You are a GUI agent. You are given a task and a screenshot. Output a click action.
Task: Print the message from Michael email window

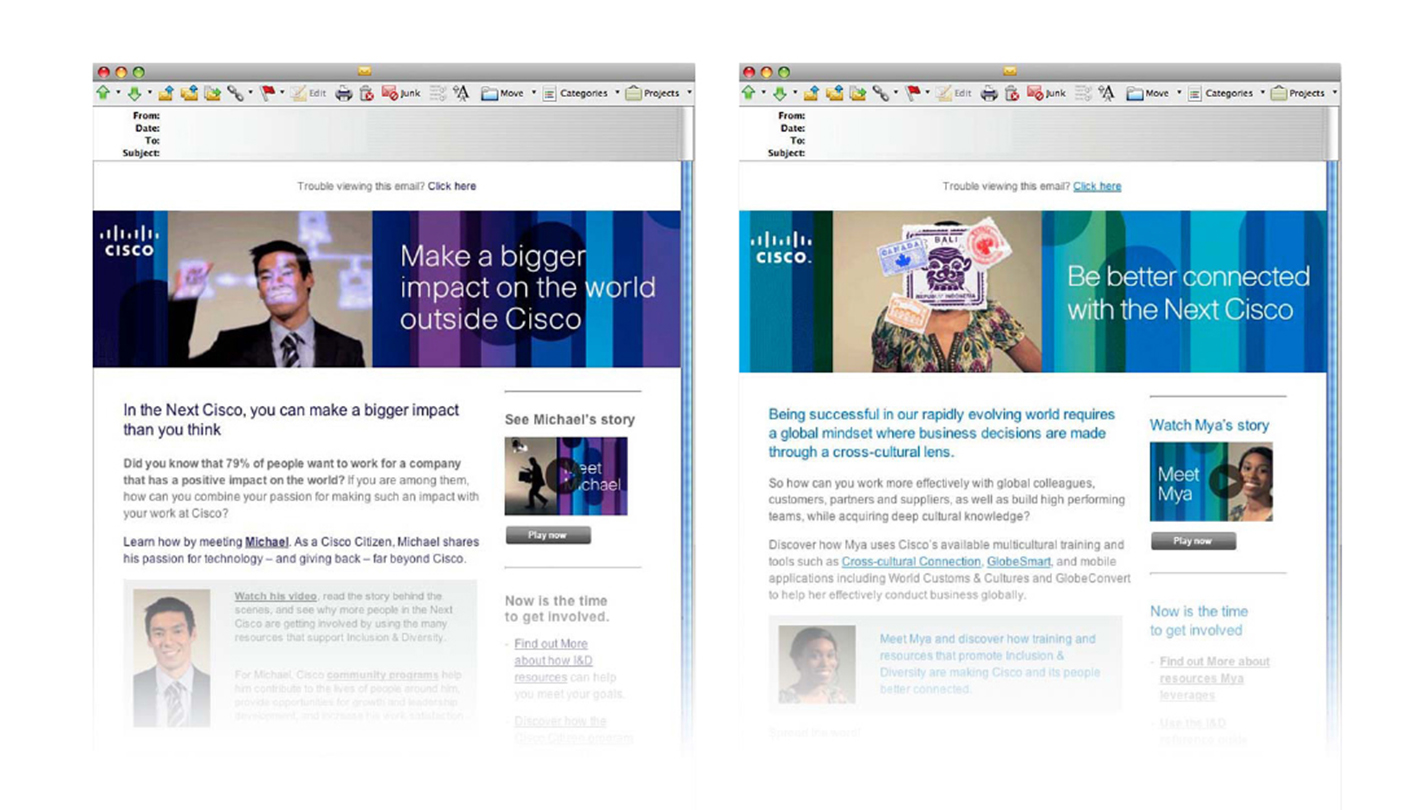pos(344,93)
